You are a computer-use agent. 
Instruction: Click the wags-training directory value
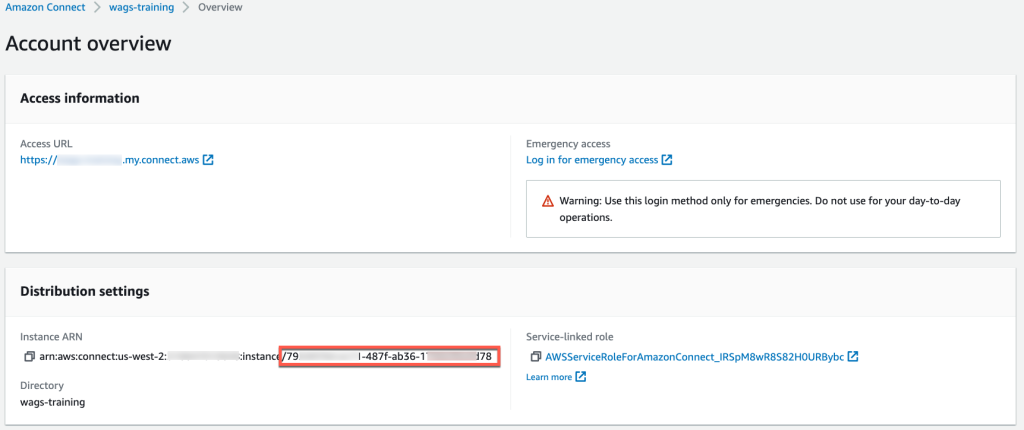52,402
